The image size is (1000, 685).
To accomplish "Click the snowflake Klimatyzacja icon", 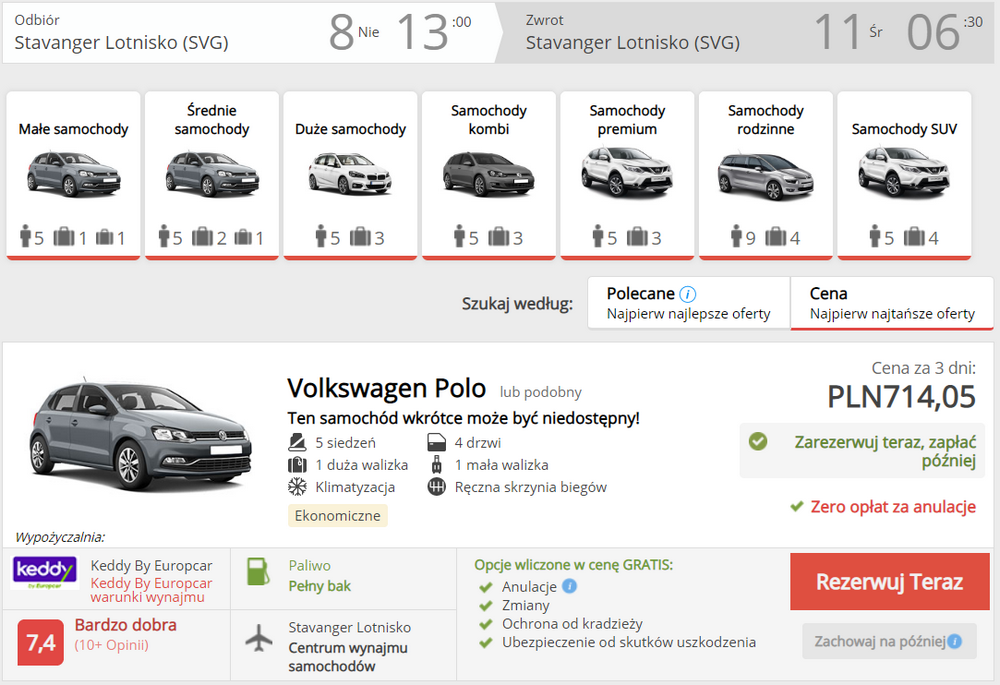I will tap(297, 487).
